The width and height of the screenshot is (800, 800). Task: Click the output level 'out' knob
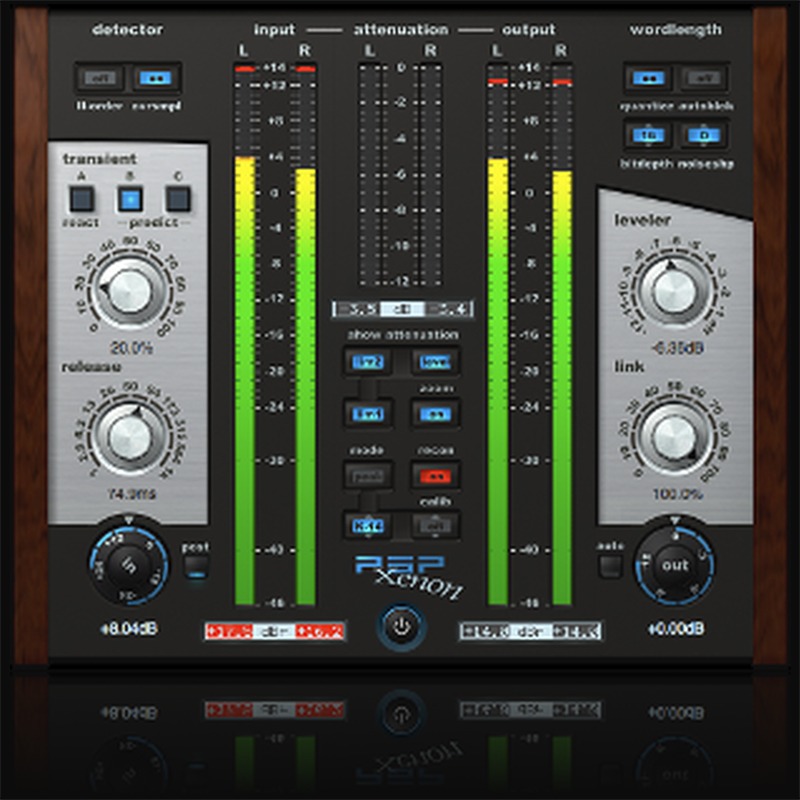[674, 565]
